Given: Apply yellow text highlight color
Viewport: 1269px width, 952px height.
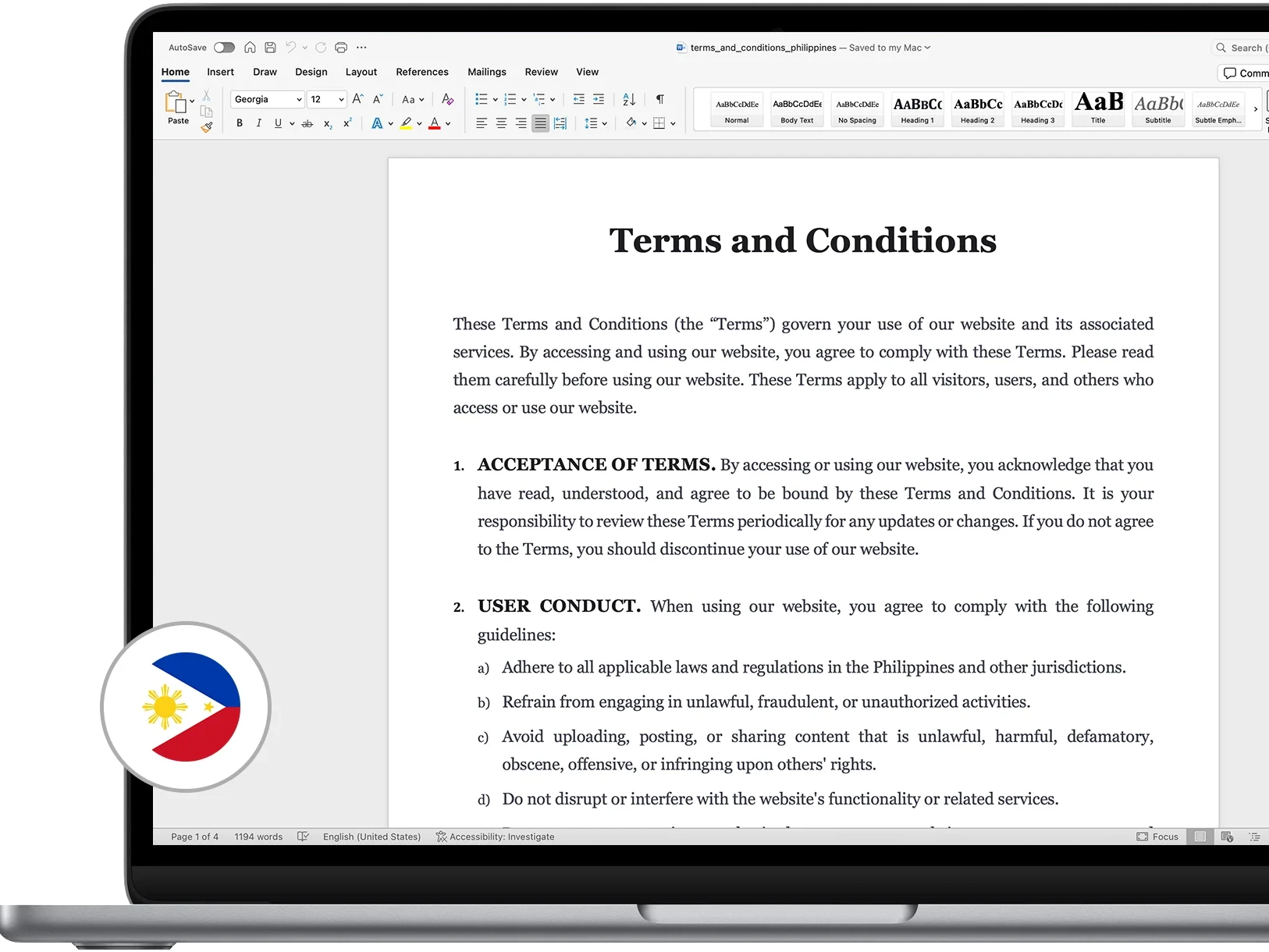Looking at the screenshot, I should pos(406,123).
